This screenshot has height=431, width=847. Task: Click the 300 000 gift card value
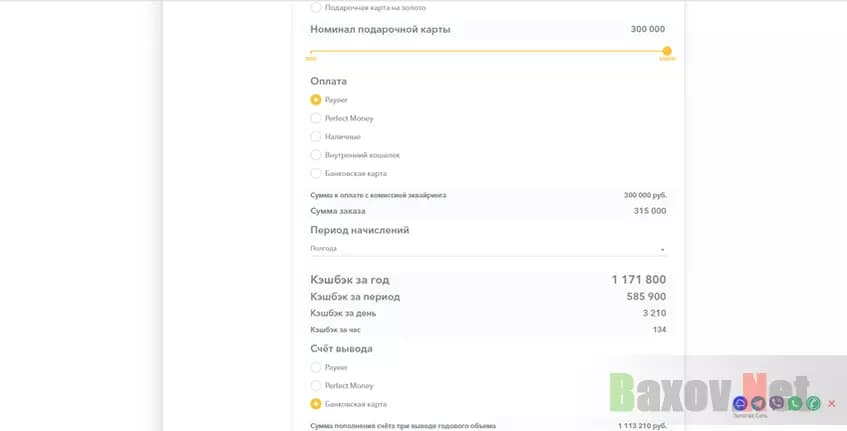[x=648, y=29]
